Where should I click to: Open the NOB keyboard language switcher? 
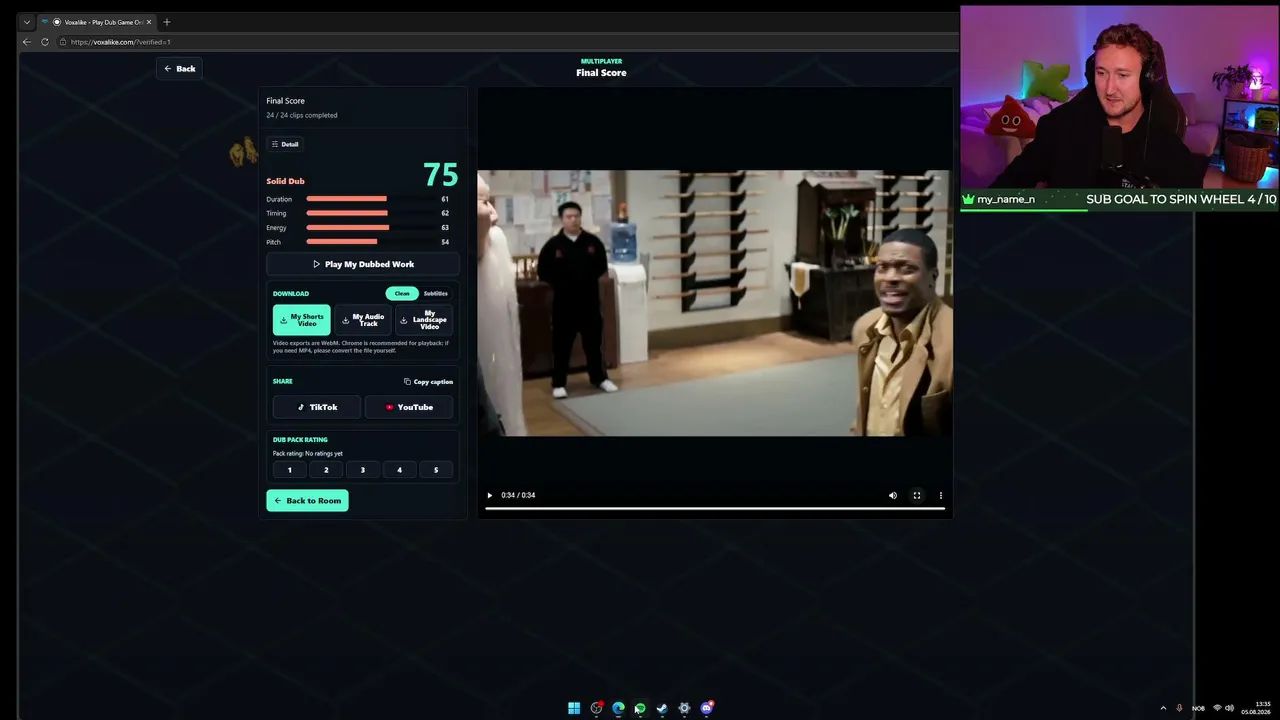pos(1198,708)
